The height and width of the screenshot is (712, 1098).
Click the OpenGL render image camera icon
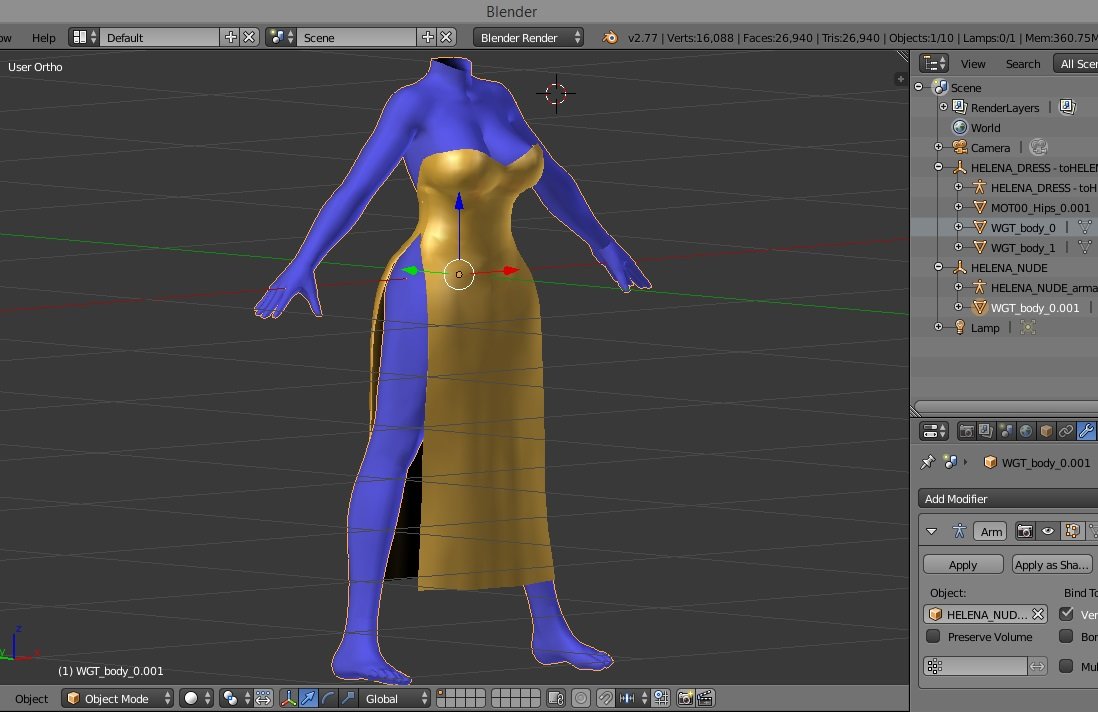click(685, 698)
